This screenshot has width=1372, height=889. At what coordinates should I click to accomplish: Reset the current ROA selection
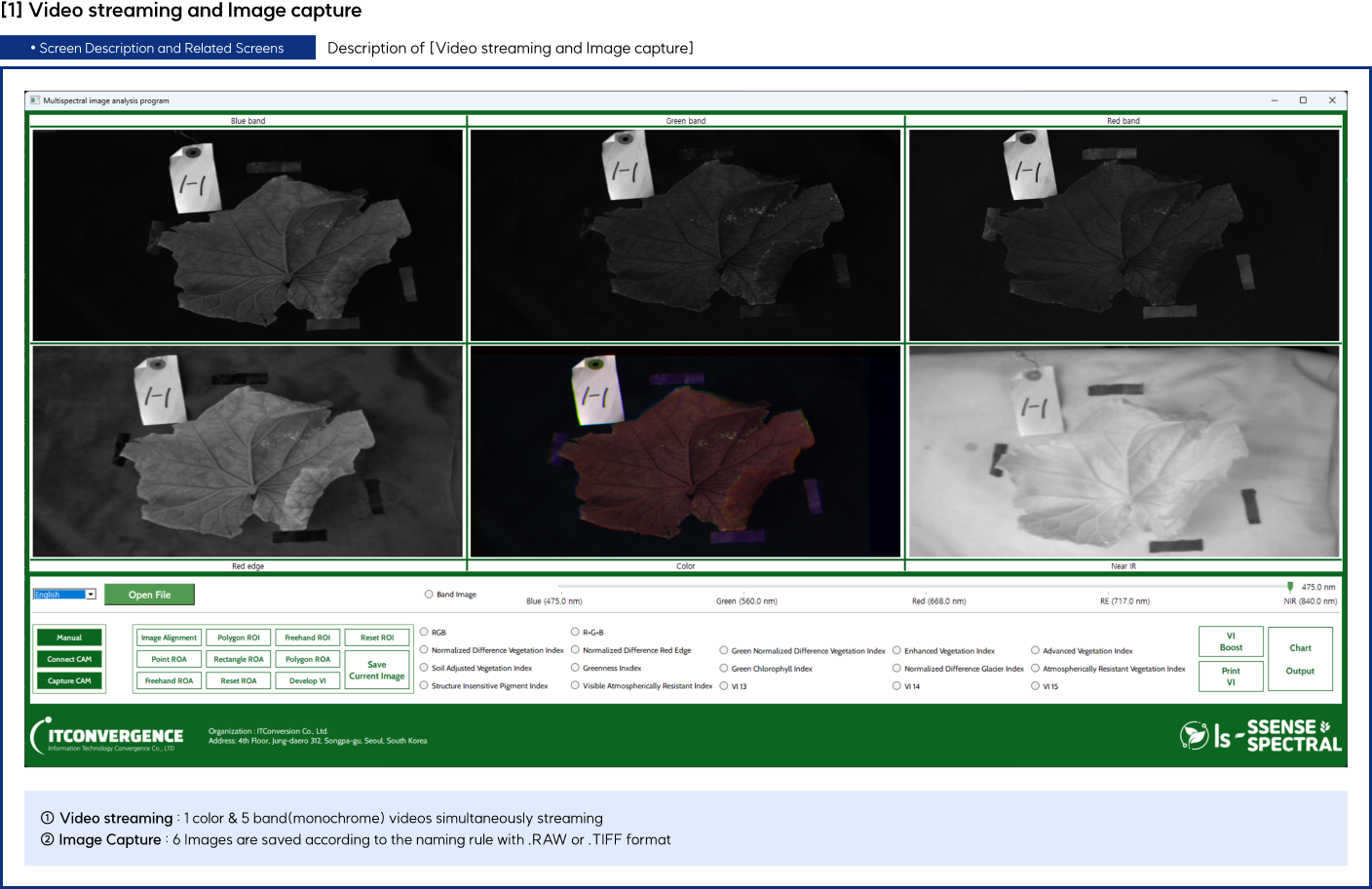click(x=238, y=679)
